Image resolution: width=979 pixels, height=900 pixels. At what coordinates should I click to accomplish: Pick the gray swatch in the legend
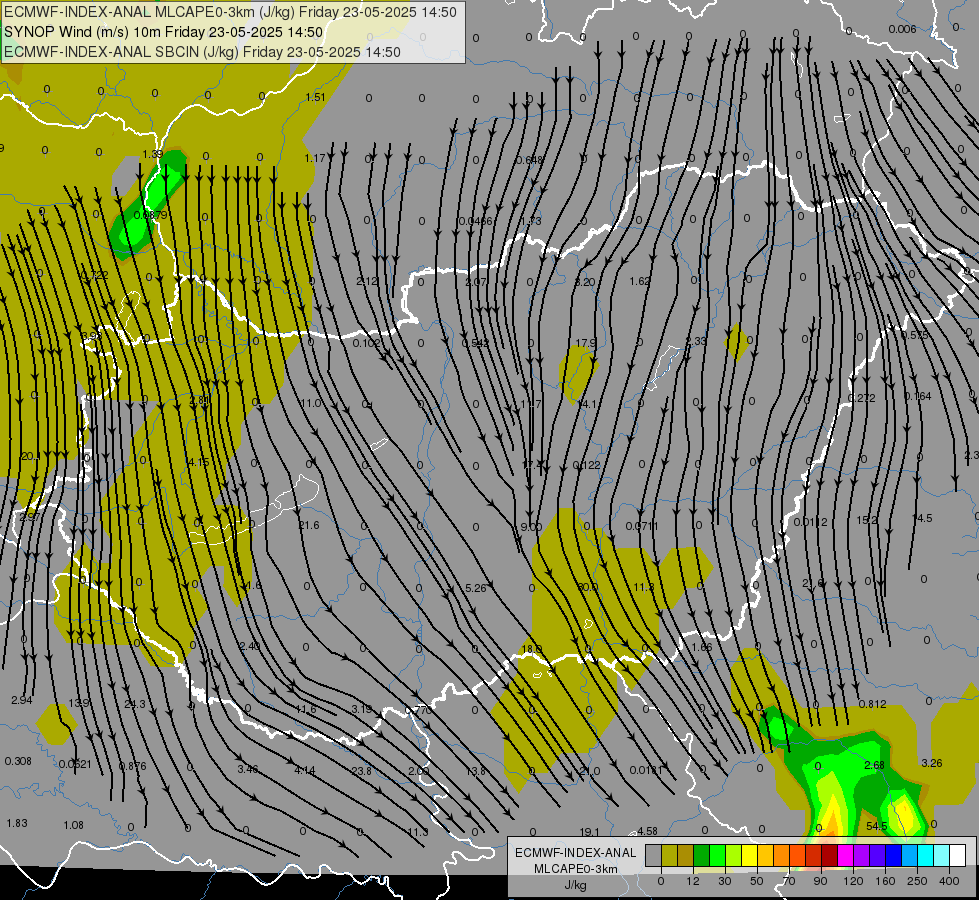(653, 856)
